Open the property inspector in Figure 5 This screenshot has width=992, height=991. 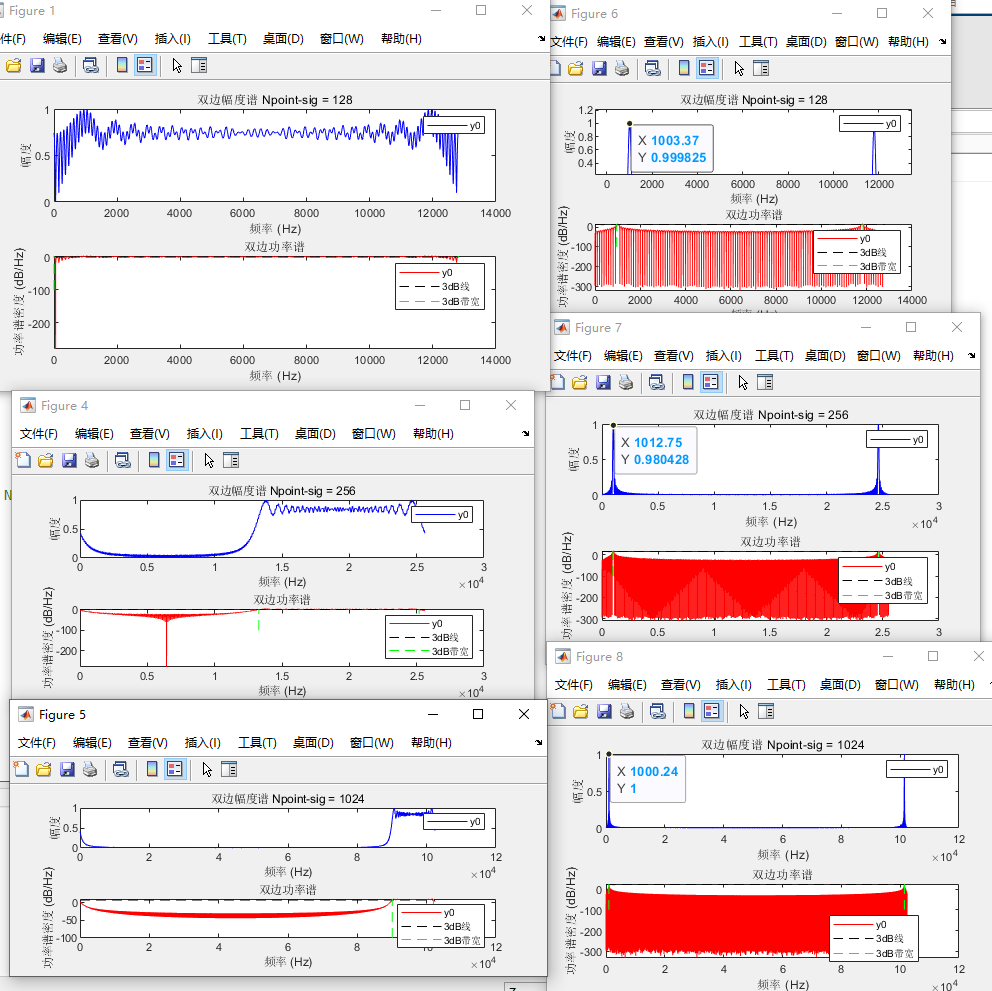click(229, 769)
